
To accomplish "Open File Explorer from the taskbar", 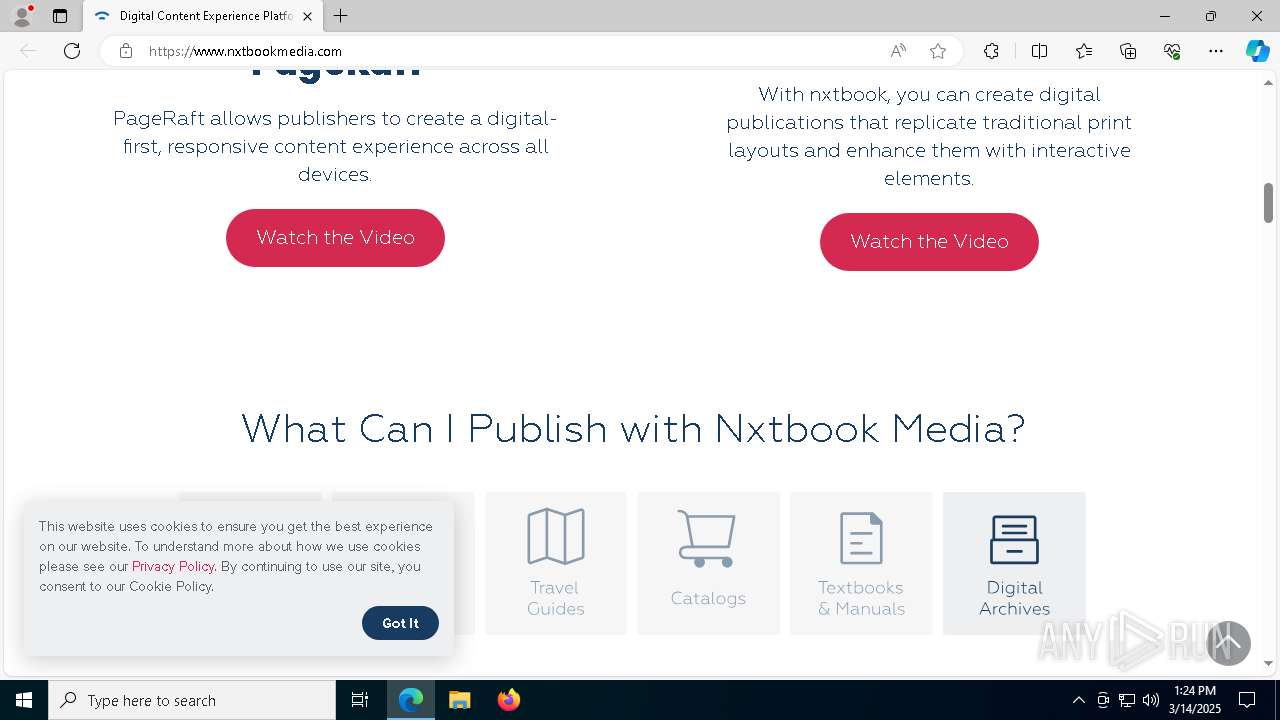I will (460, 700).
